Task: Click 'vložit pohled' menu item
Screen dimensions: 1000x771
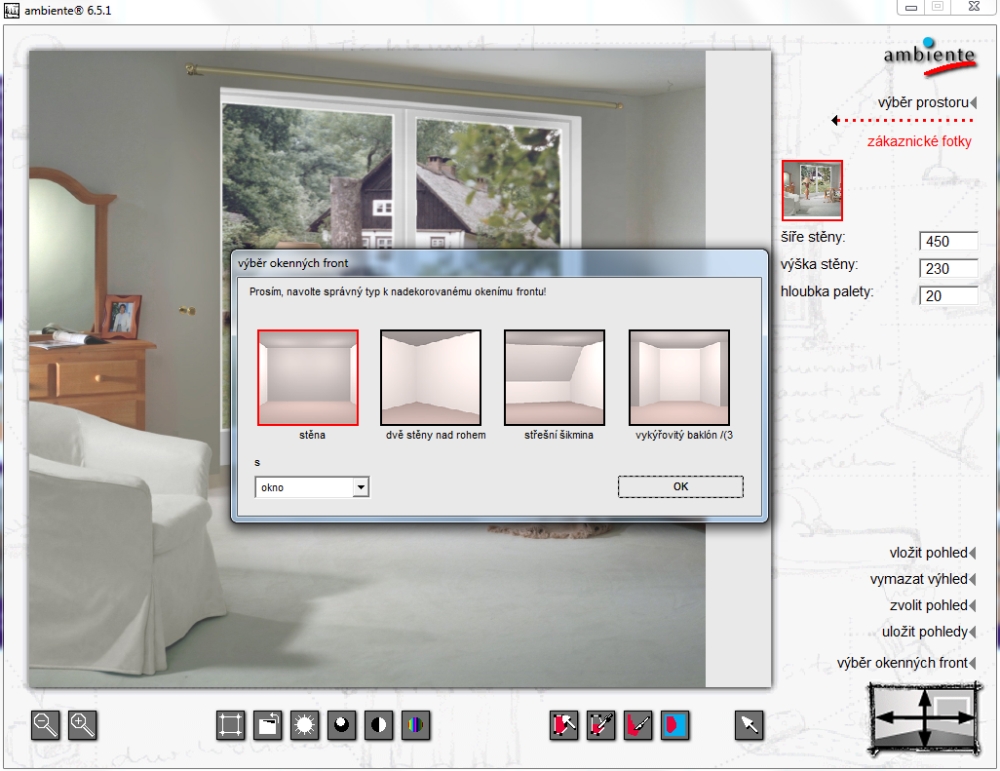Action: (x=932, y=553)
